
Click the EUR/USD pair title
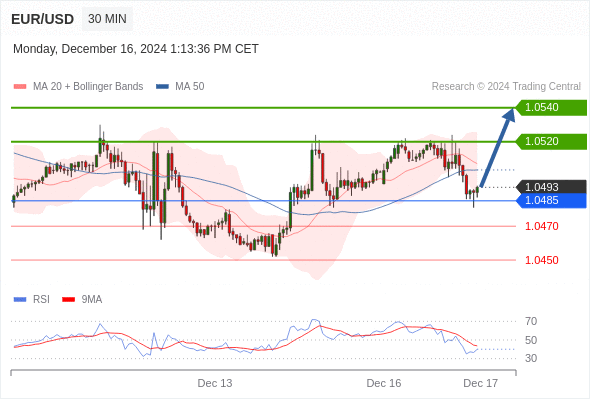click(x=43, y=19)
